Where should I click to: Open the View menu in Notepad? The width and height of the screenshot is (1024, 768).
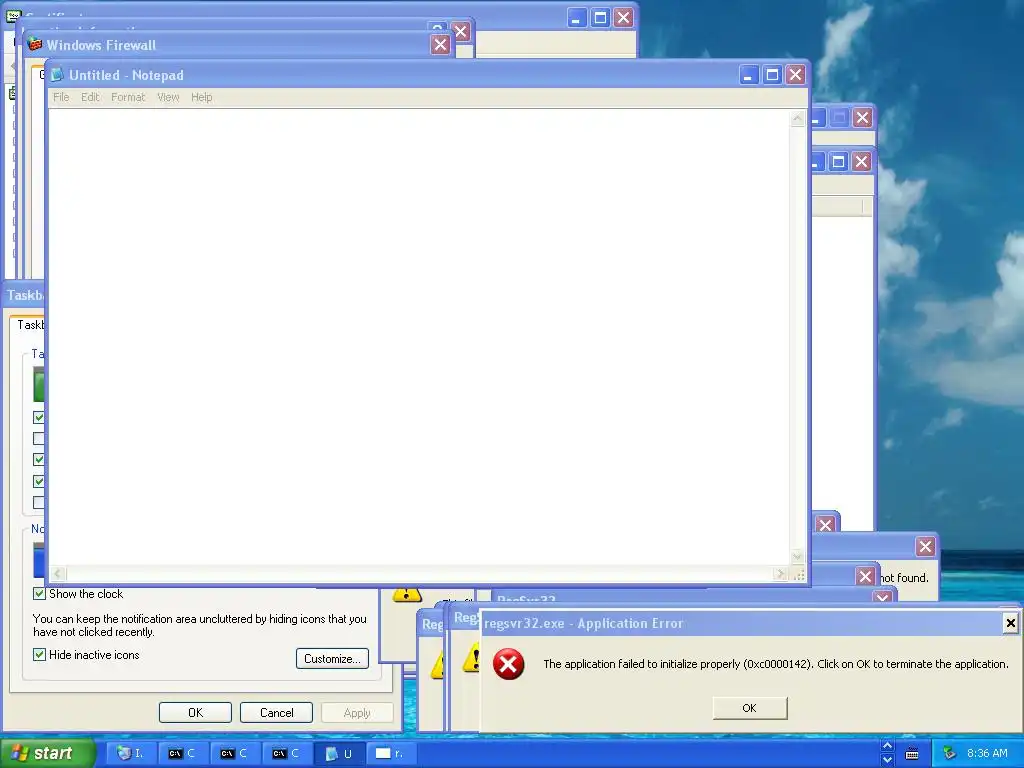(168, 97)
